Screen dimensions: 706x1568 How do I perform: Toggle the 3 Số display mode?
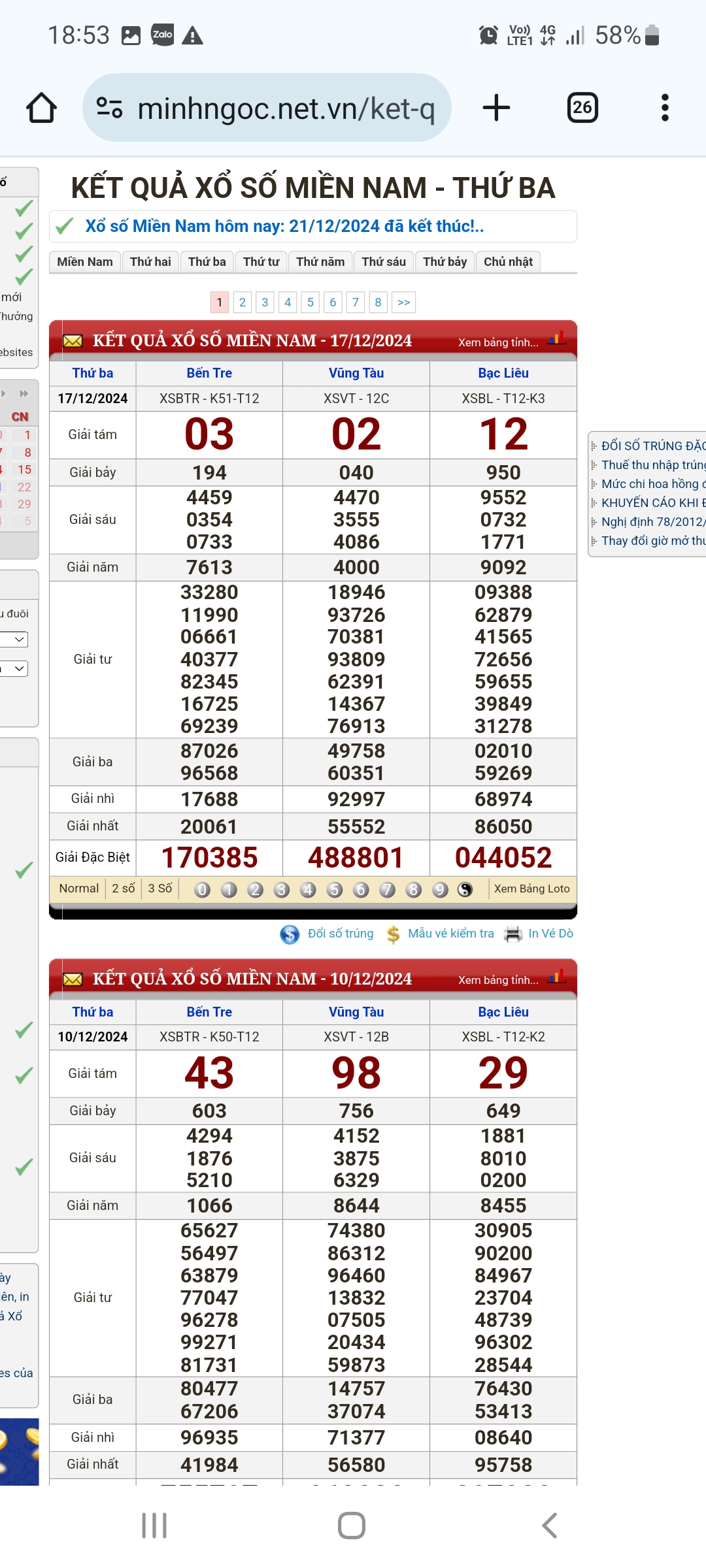pos(160,889)
